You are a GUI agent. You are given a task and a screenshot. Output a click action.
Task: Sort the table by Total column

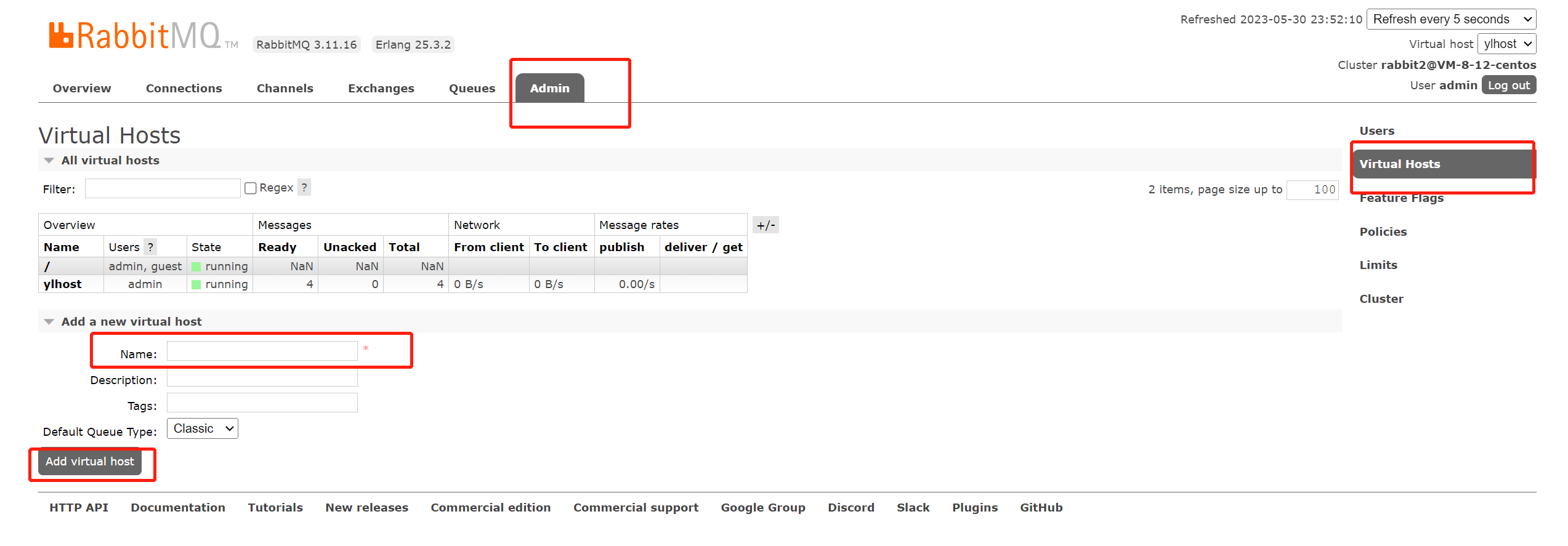pos(404,247)
